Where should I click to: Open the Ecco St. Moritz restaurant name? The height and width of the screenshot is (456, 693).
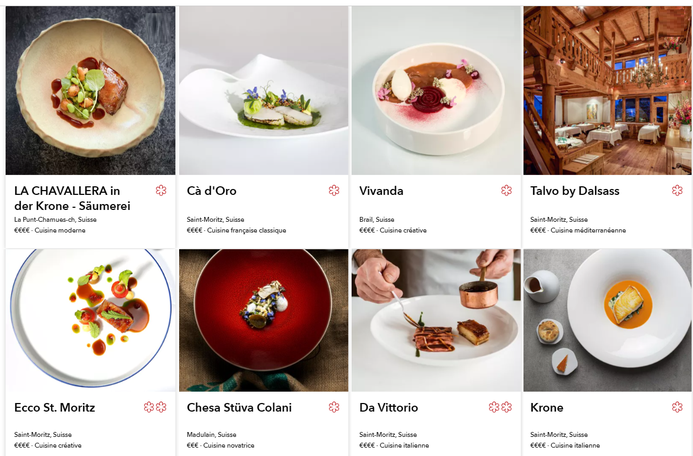[54, 407]
